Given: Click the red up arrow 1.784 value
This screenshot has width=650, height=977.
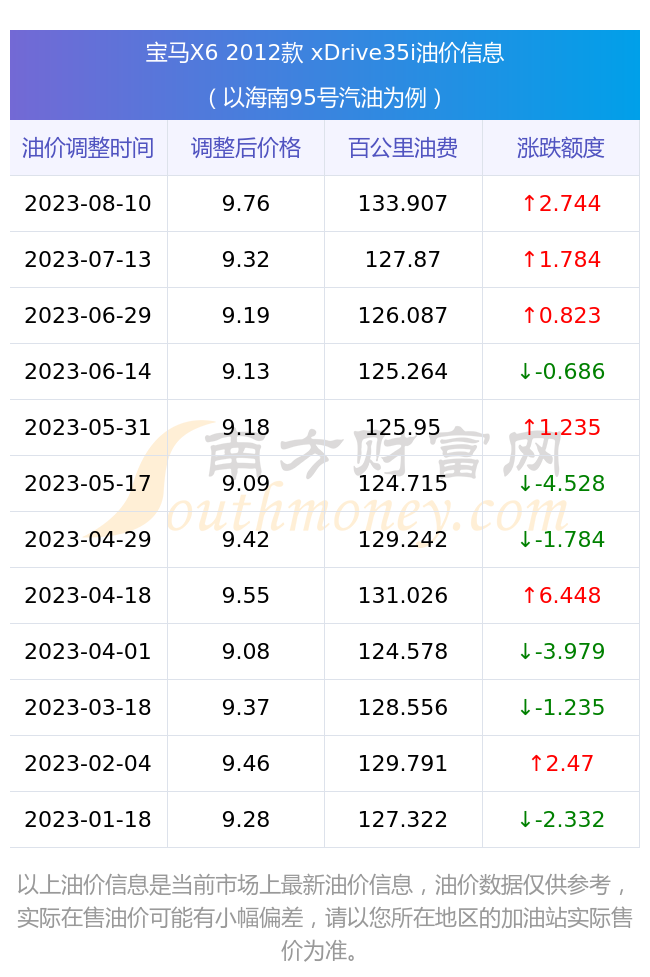Looking at the screenshot, I should (562, 260).
